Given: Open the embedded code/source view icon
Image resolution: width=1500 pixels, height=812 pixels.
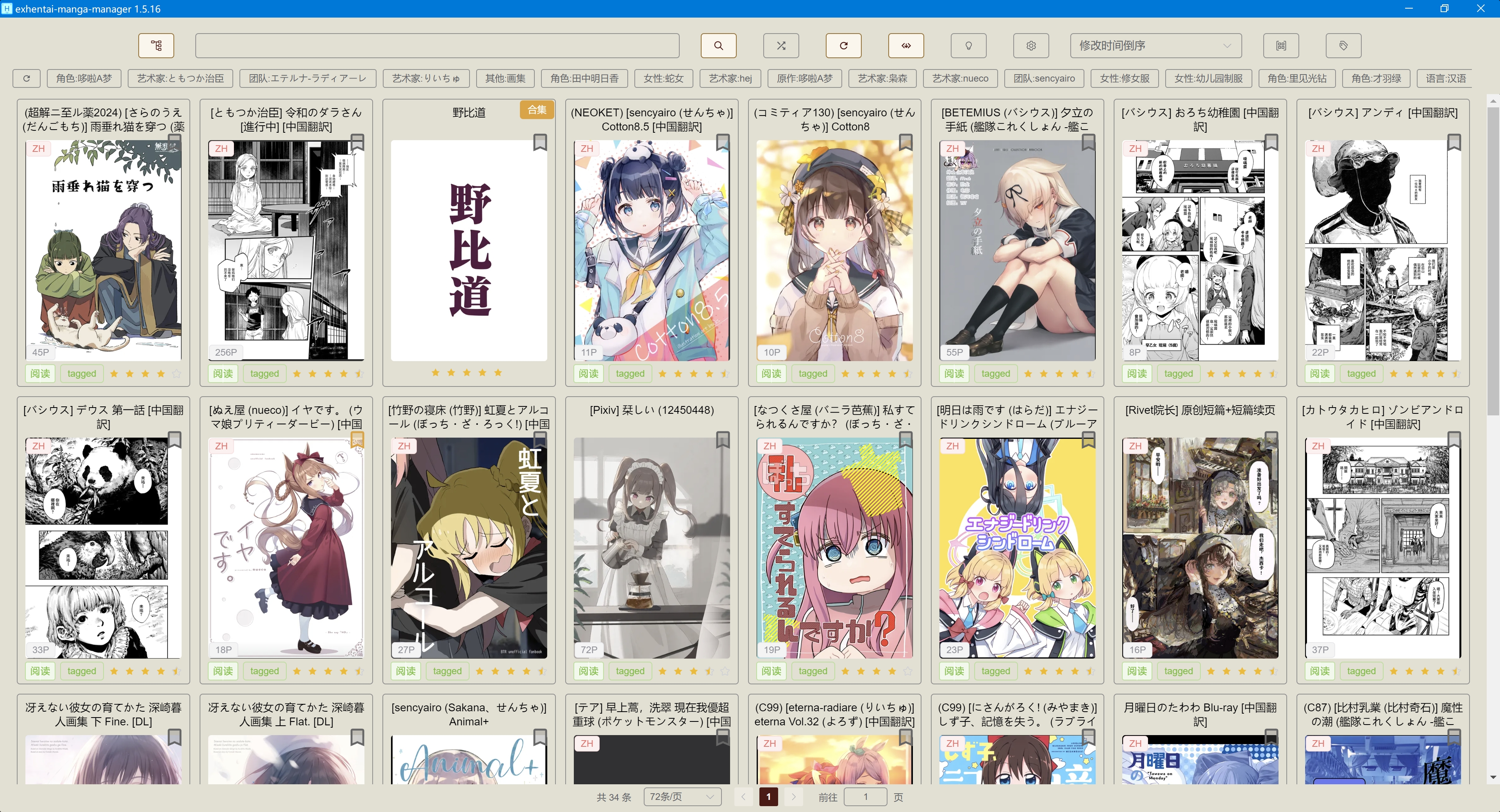Looking at the screenshot, I should coord(905,45).
